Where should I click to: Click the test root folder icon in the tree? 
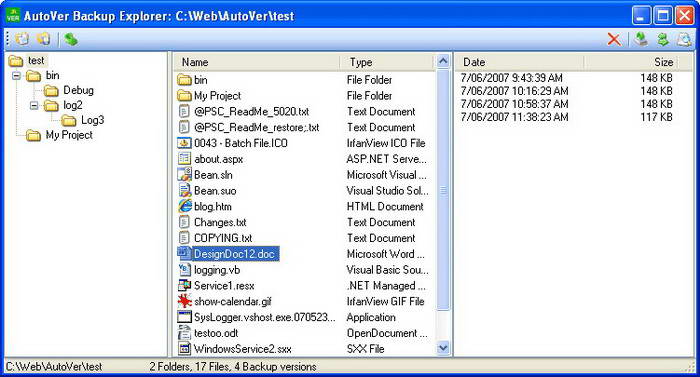point(16,61)
